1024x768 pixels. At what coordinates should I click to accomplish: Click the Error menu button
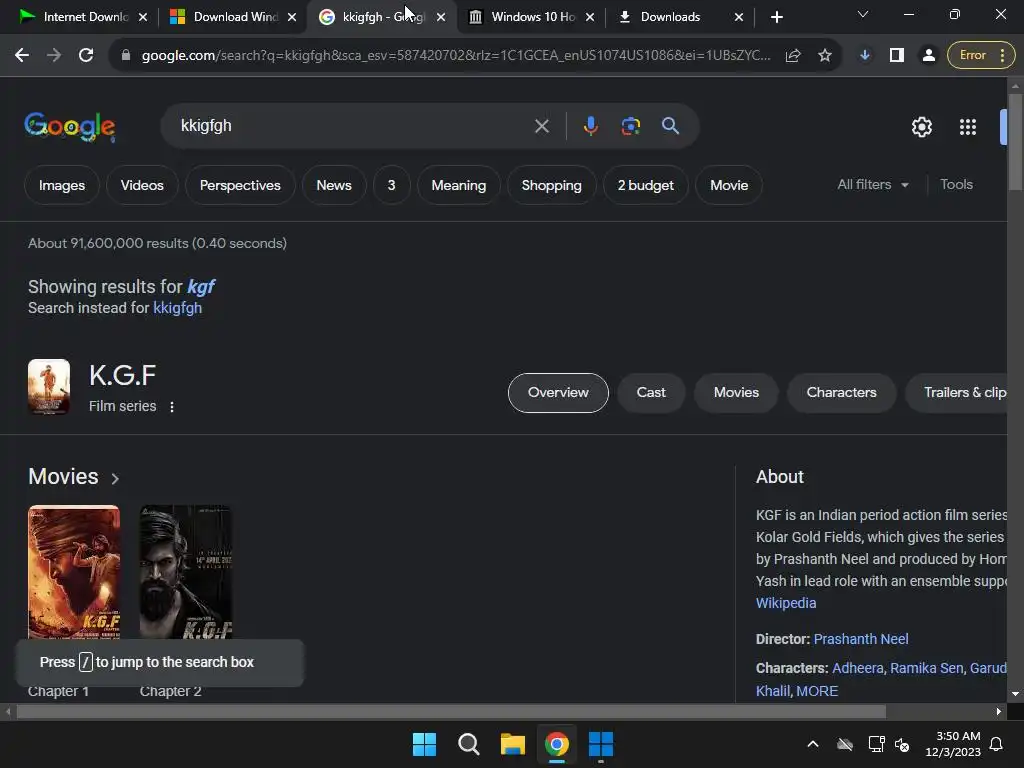click(x=981, y=56)
